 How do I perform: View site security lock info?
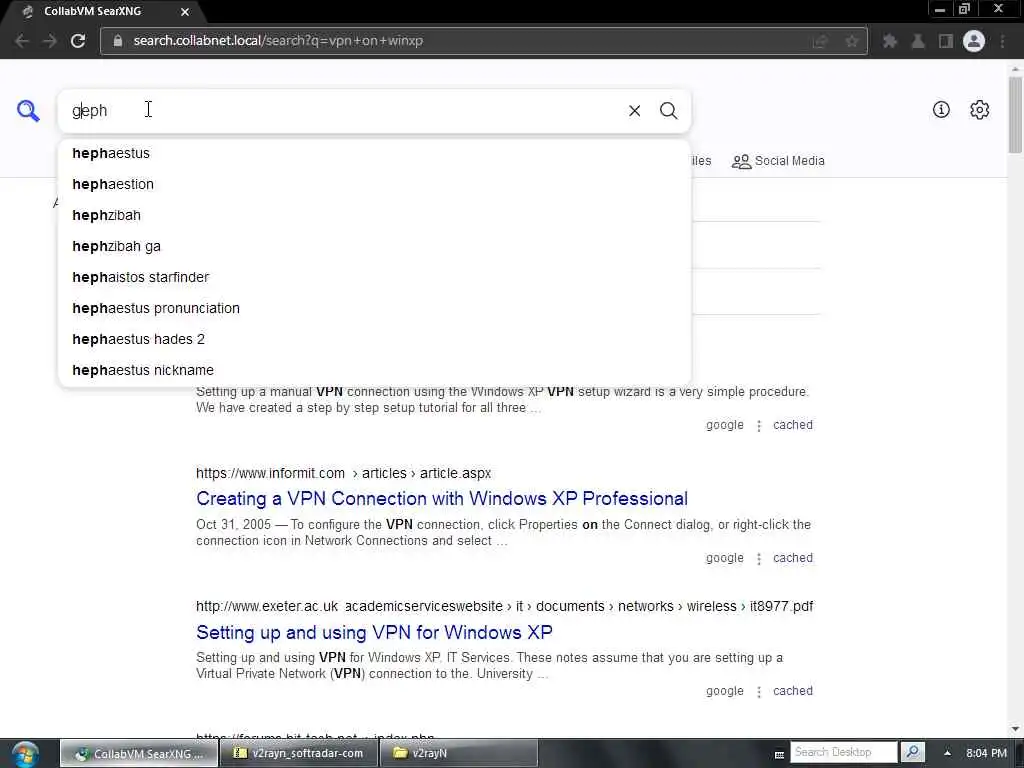pos(118,40)
